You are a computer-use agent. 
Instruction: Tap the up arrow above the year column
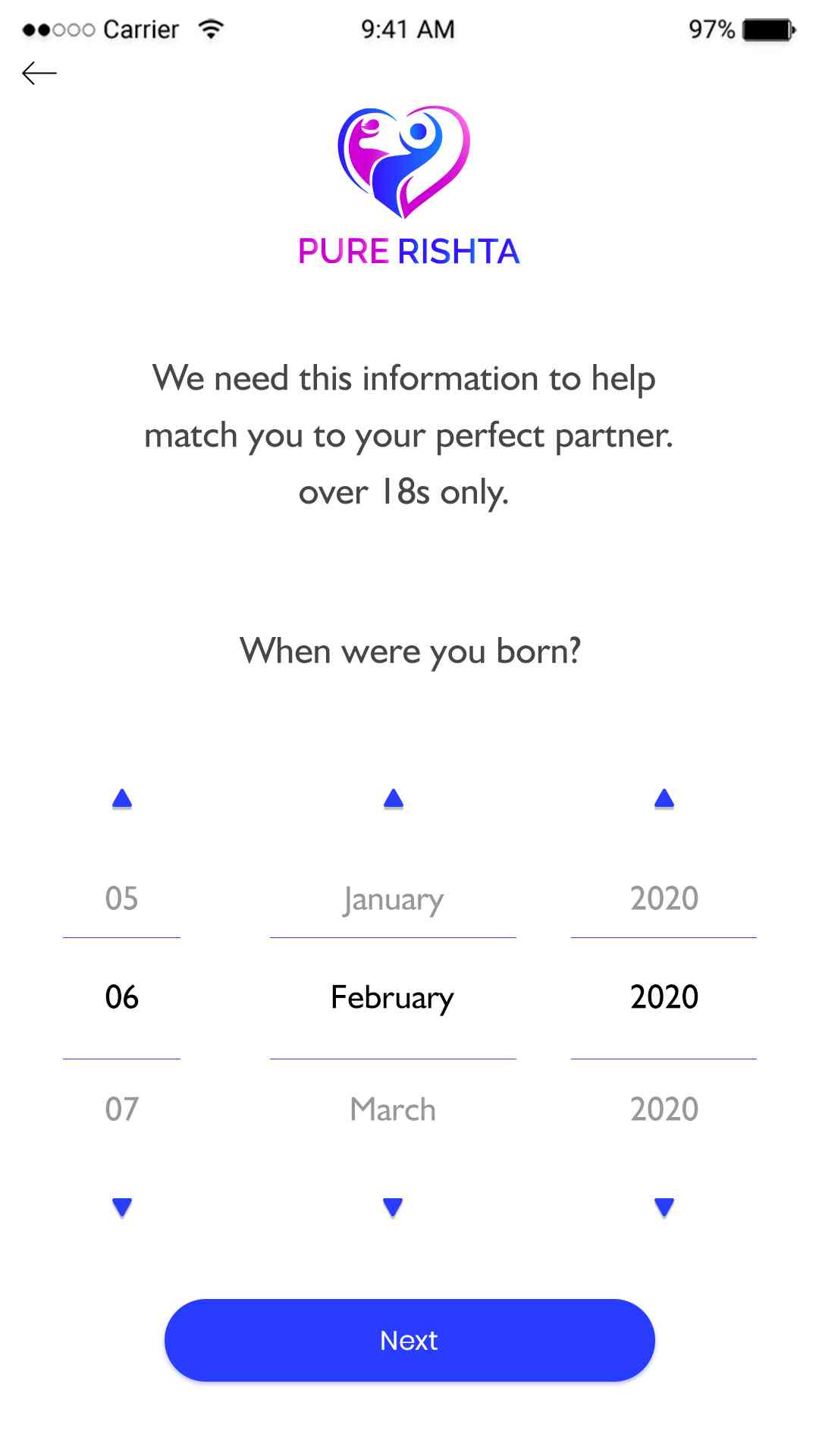[664, 799]
